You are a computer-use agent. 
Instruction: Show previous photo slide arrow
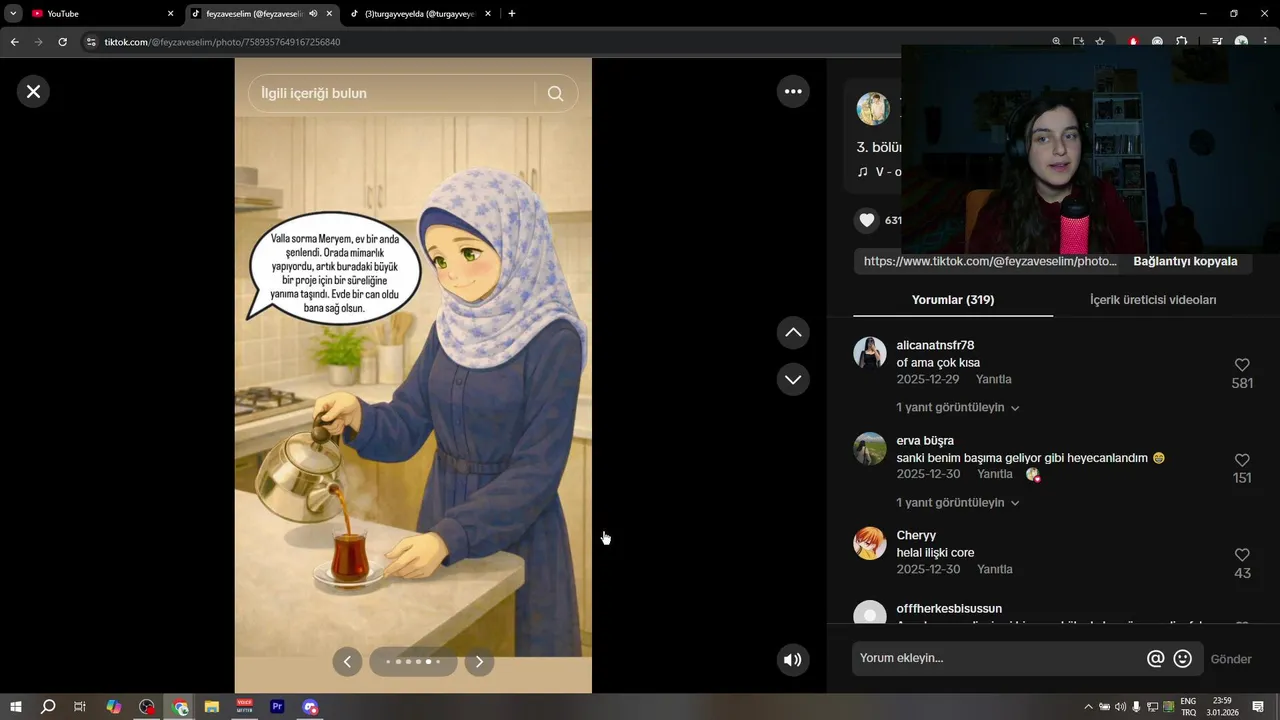[347, 661]
